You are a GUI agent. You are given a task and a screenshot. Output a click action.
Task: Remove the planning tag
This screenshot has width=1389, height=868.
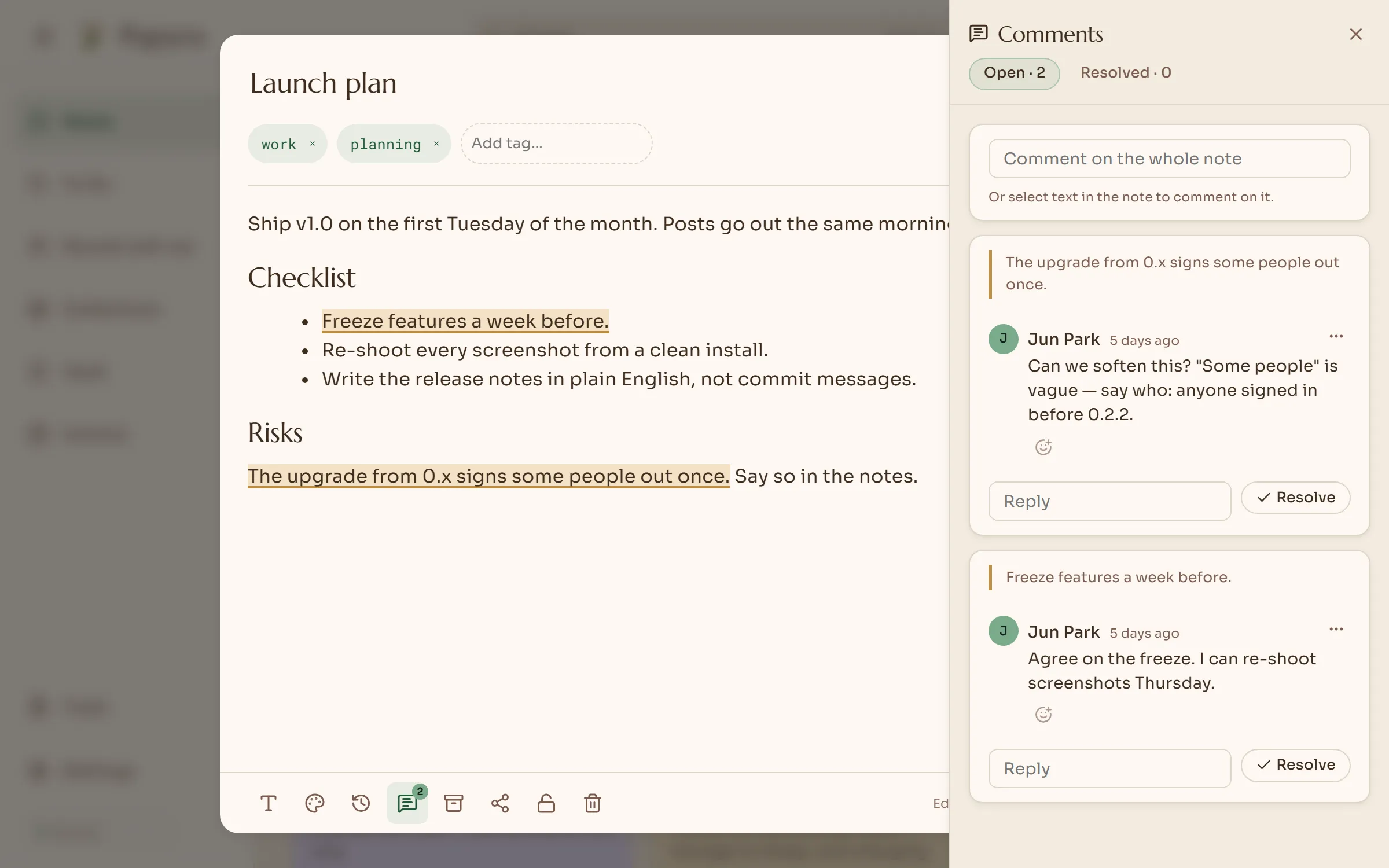436,144
